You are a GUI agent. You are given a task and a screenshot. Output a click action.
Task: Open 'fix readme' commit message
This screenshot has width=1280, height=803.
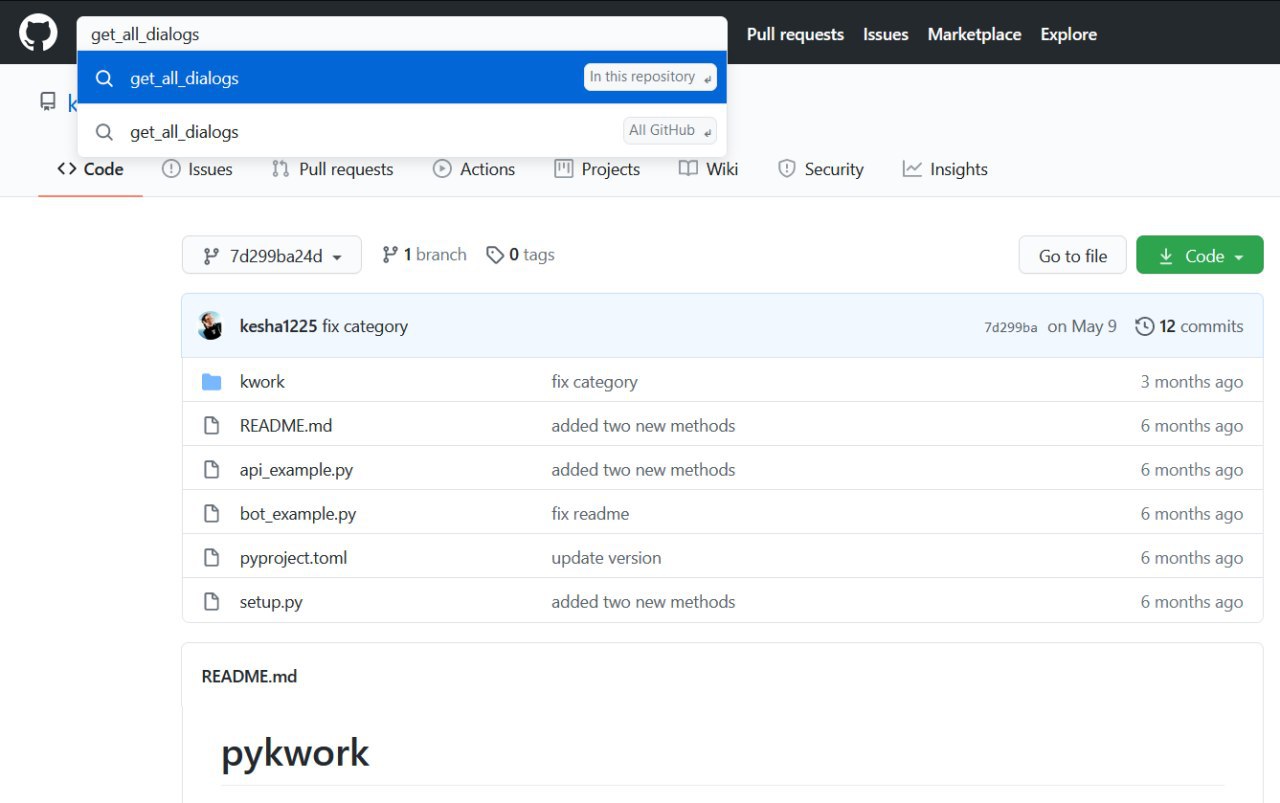coord(590,513)
